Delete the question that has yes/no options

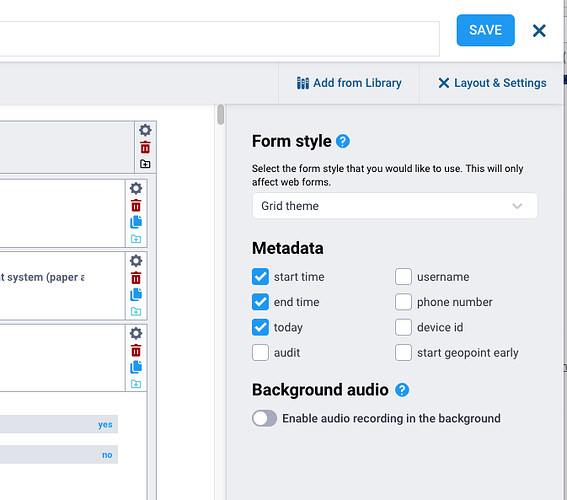pos(136,351)
